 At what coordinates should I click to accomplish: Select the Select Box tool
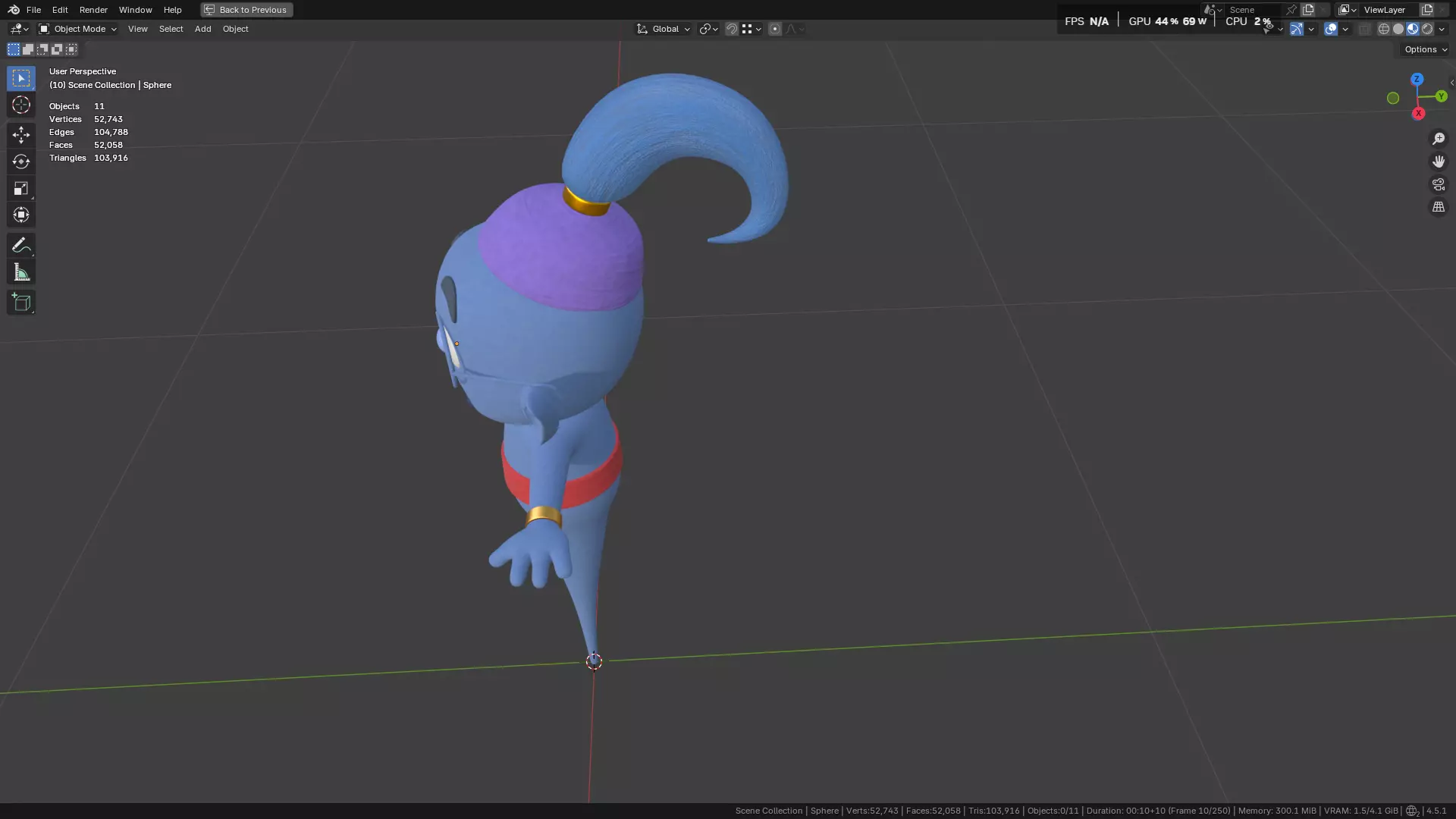point(21,78)
